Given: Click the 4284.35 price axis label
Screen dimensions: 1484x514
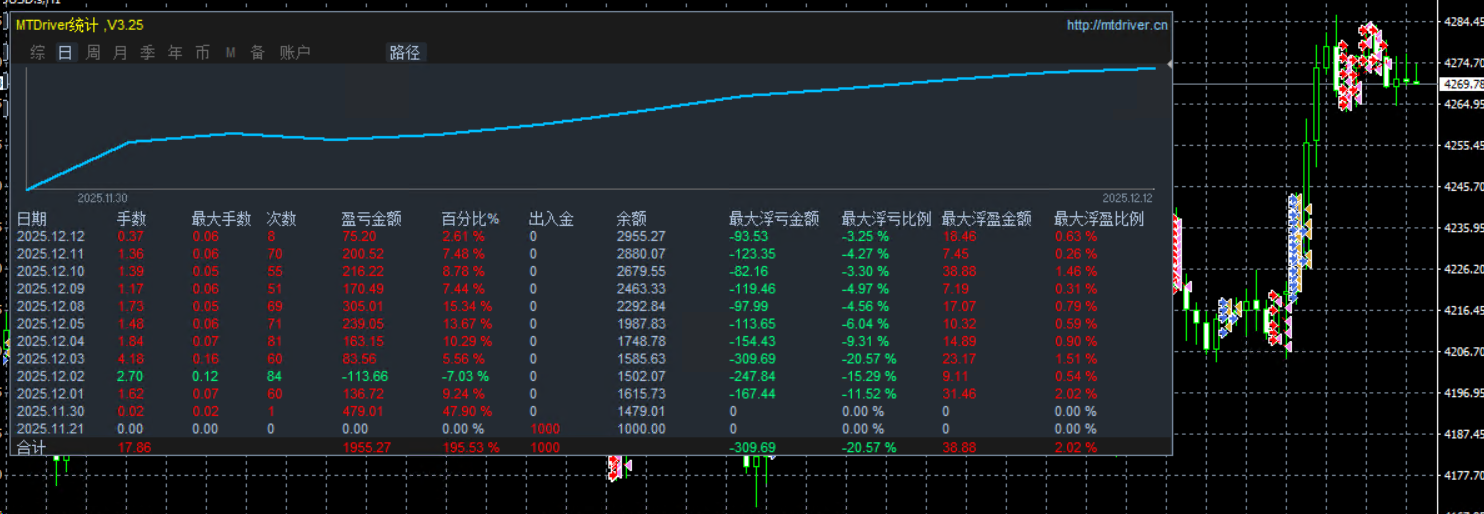Looking at the screenshot, I should 1462,21.
